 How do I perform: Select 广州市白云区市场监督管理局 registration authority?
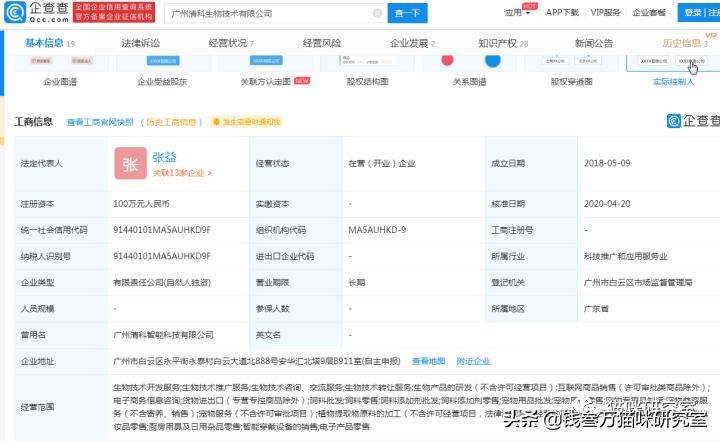[638, 283]
